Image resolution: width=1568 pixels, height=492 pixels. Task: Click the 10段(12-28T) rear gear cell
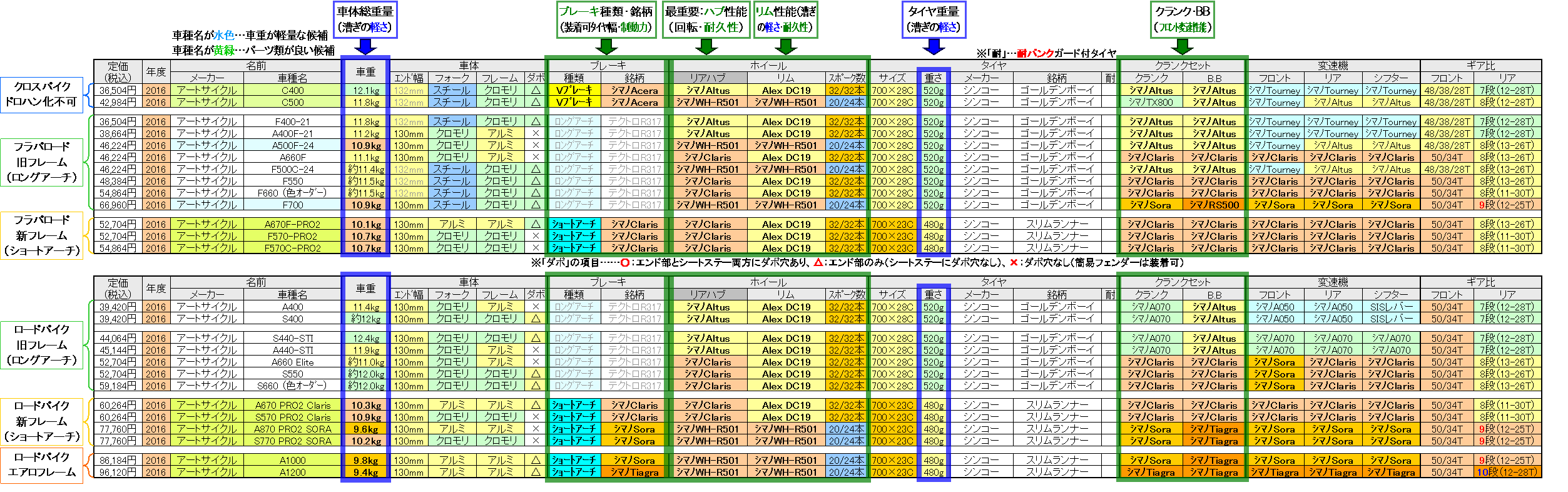click(1507, 472)
